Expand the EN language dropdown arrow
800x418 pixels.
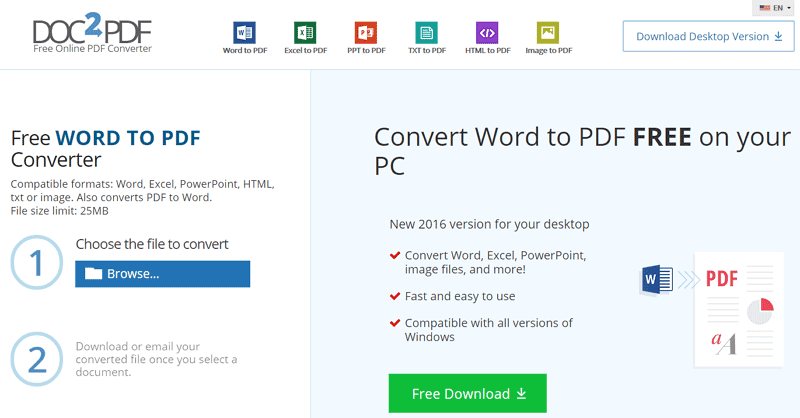[x=789, y=8]
